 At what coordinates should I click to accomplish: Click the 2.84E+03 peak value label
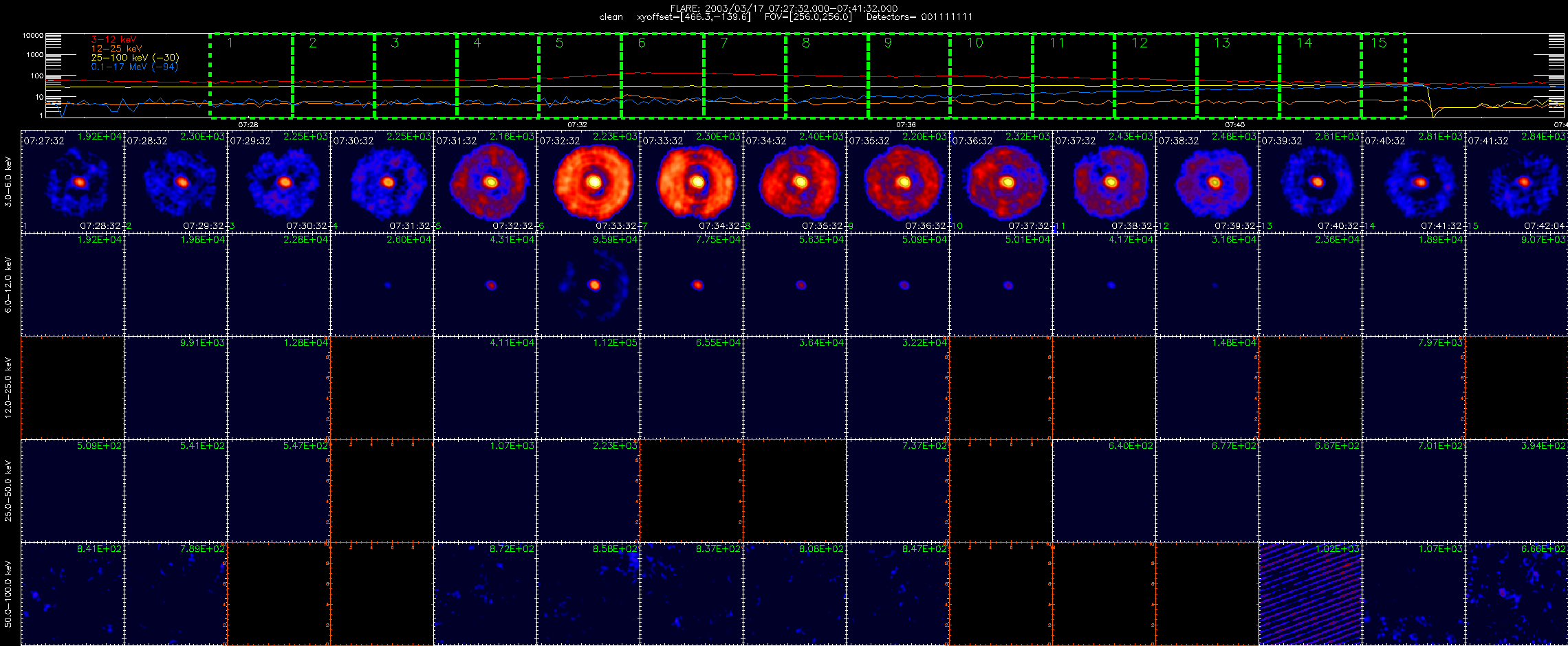click(1544, 136)
